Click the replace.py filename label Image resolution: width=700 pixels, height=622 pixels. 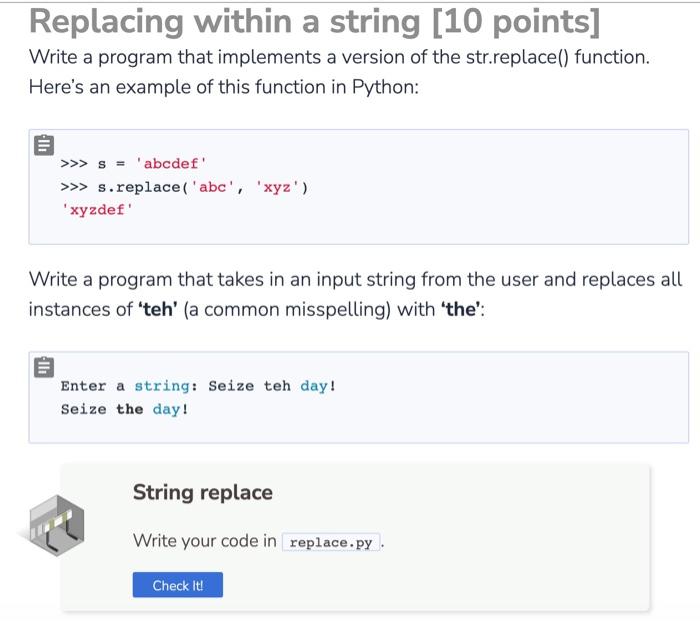[x=331, y=542]
